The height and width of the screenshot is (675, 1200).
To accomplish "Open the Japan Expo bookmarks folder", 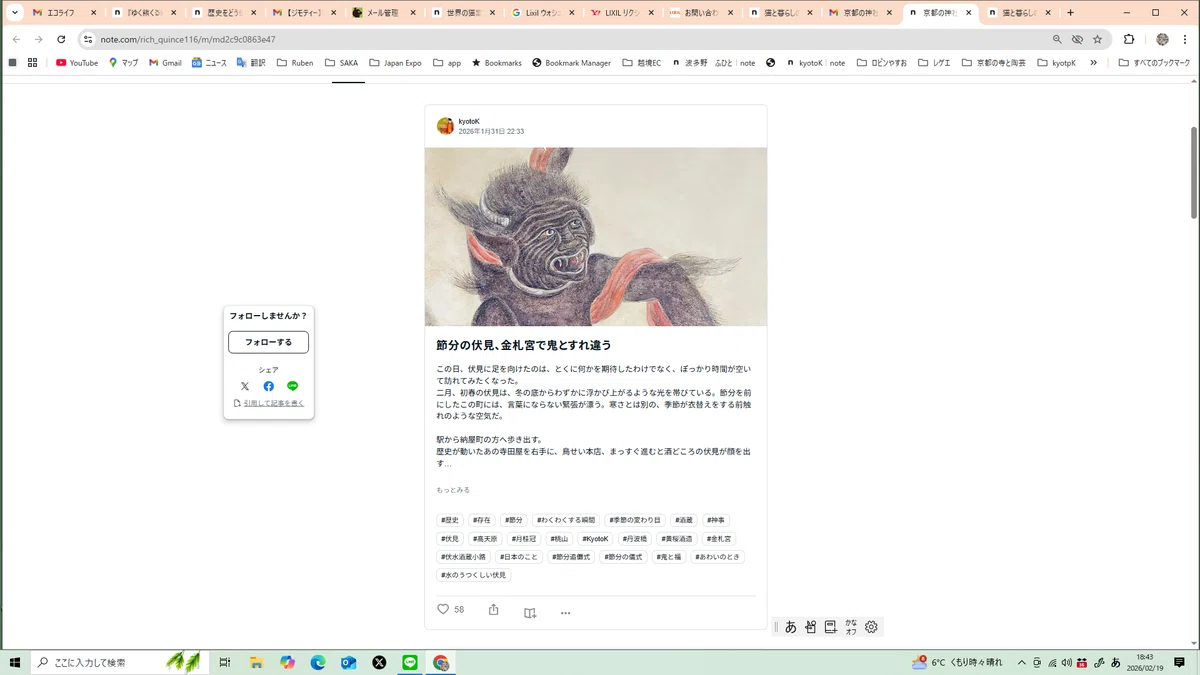I will pyautogui.click(x=395, y=62).
